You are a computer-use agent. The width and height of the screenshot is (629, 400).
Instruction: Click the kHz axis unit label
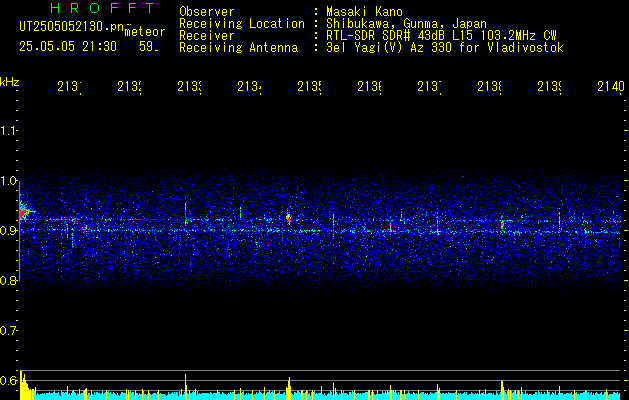[x=10, y=82]
